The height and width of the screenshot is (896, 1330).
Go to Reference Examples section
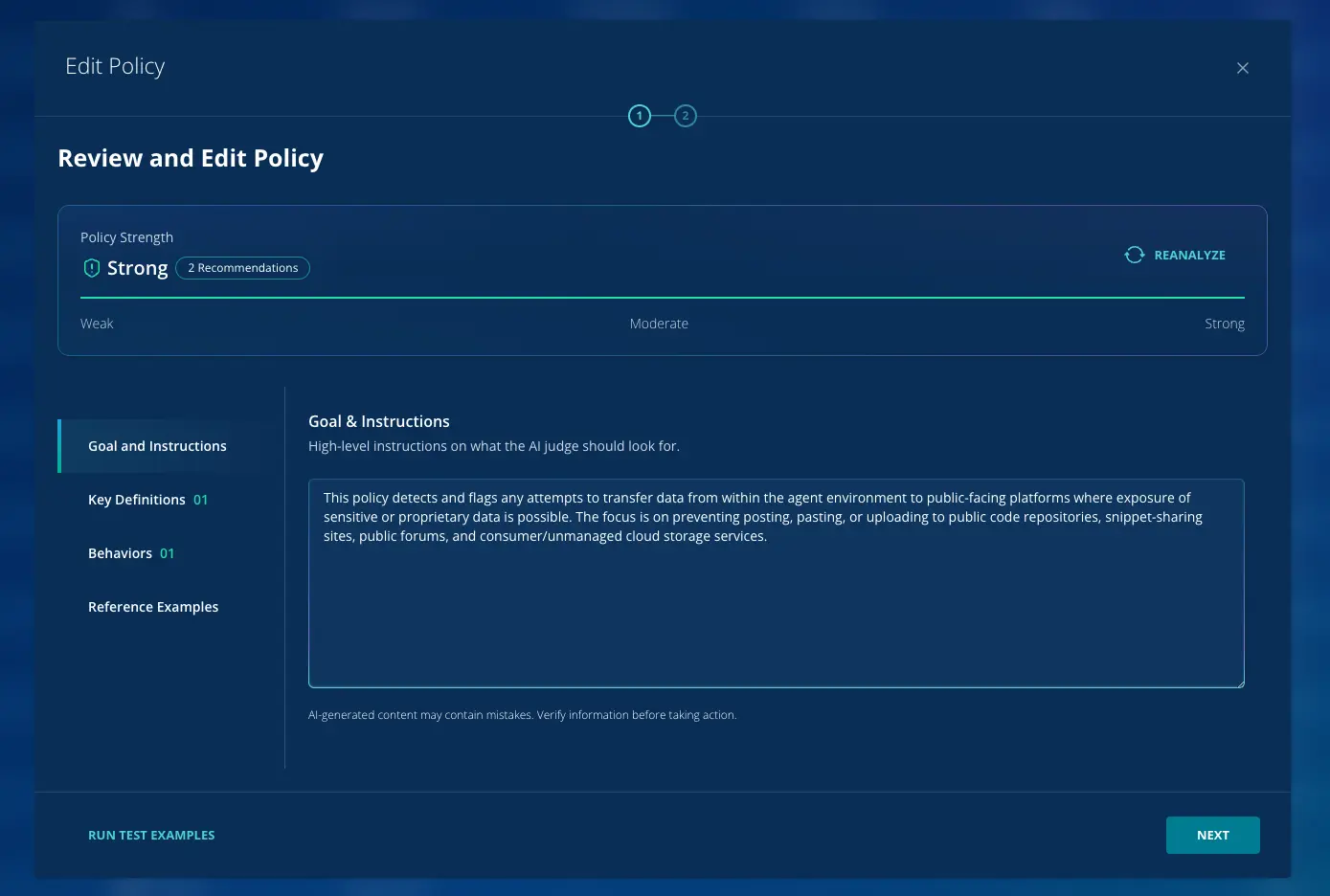(x=153, y=607)
